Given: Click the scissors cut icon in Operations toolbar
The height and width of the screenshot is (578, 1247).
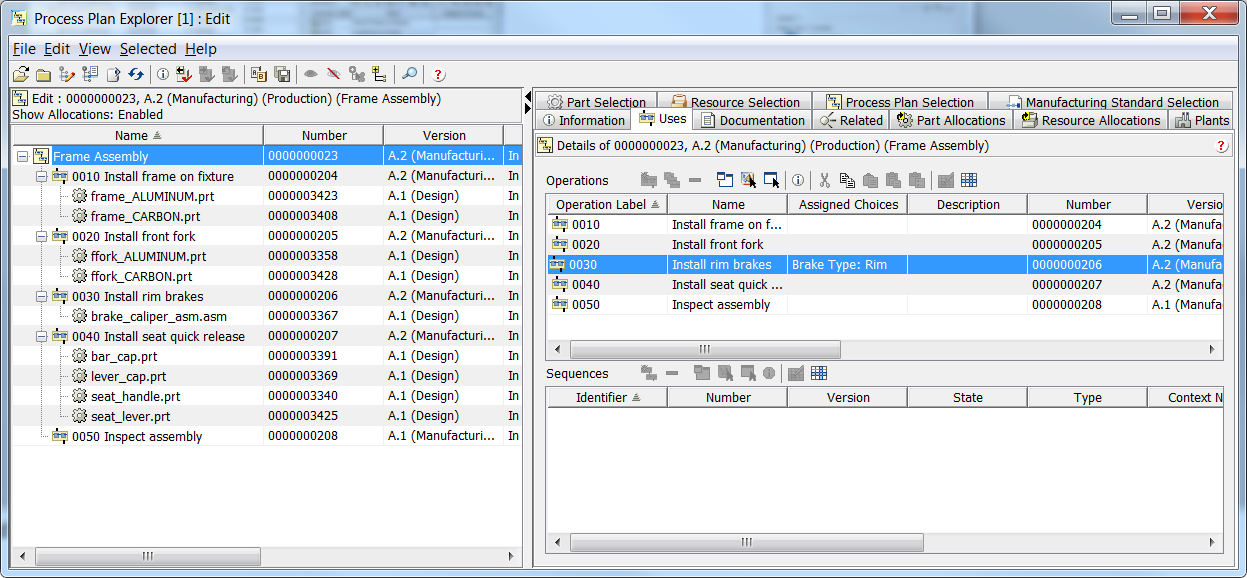Looking at the screenshot, I should (x=825, y=180).
